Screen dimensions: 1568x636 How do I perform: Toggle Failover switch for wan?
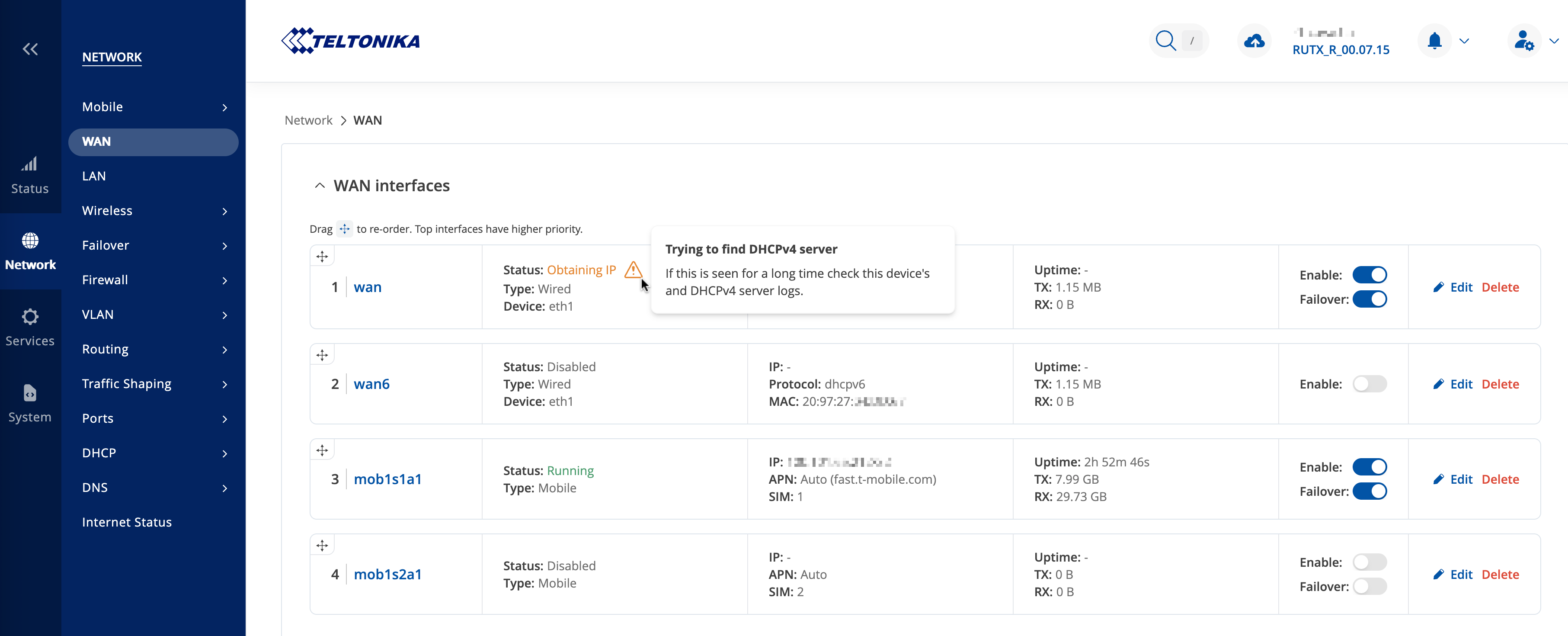coord(1370,299)
